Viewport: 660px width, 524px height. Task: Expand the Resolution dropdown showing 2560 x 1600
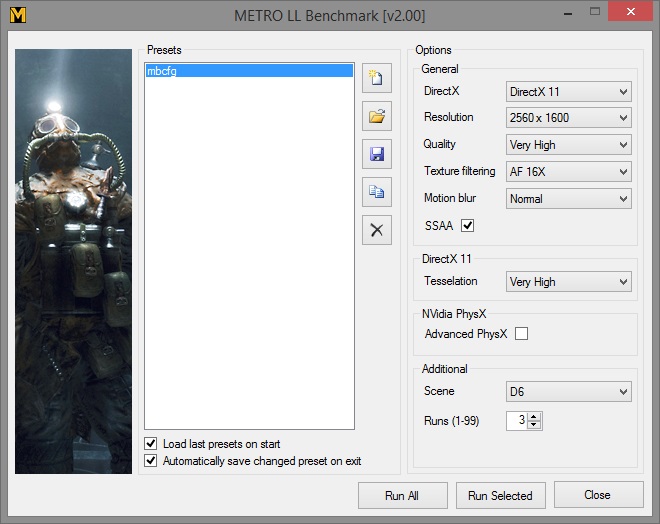click(x=569, y=118)
